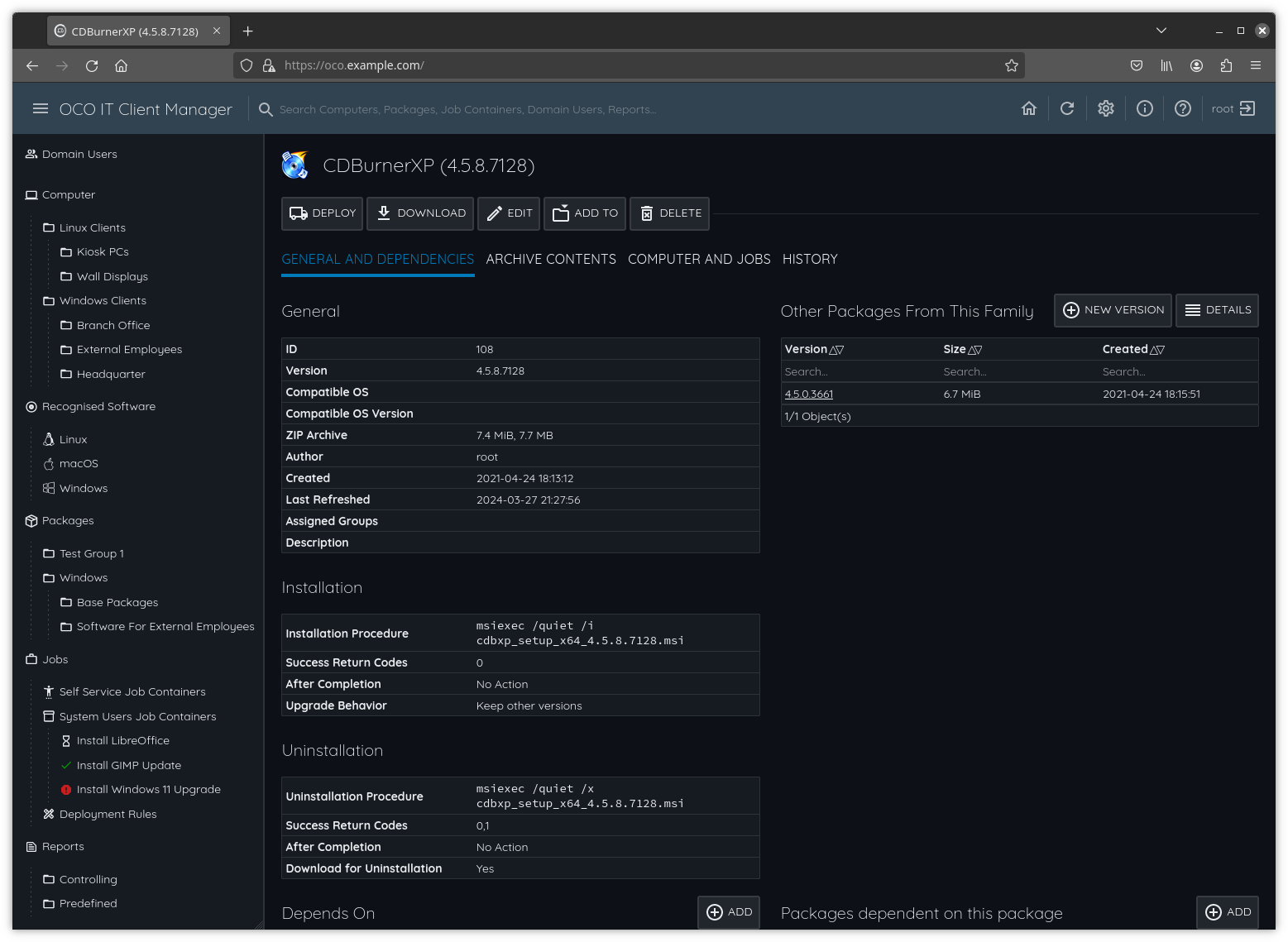Switch to Computer and Jobs tab

pos(699,259)
